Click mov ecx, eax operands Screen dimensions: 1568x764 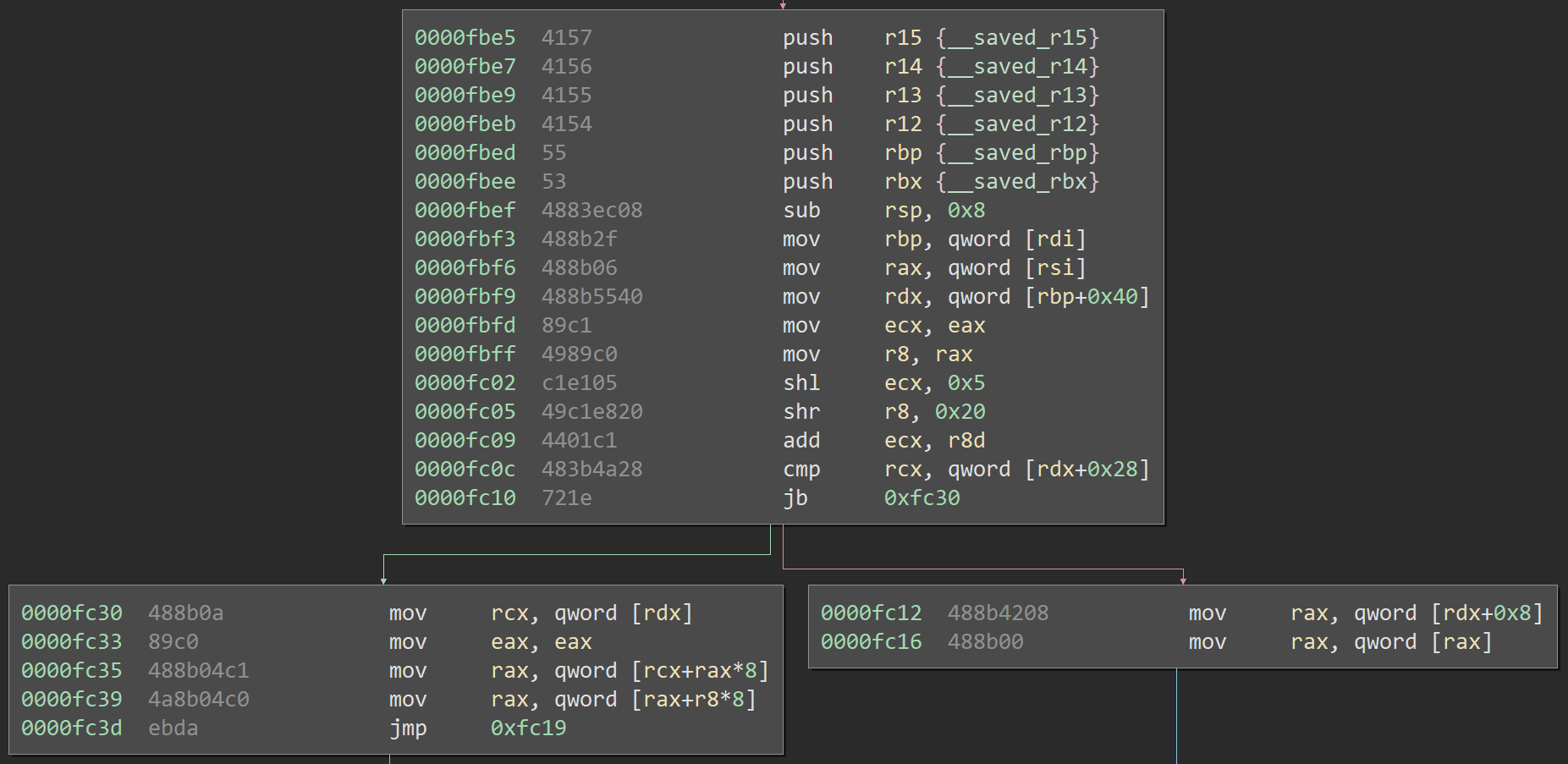pos(934,326)
